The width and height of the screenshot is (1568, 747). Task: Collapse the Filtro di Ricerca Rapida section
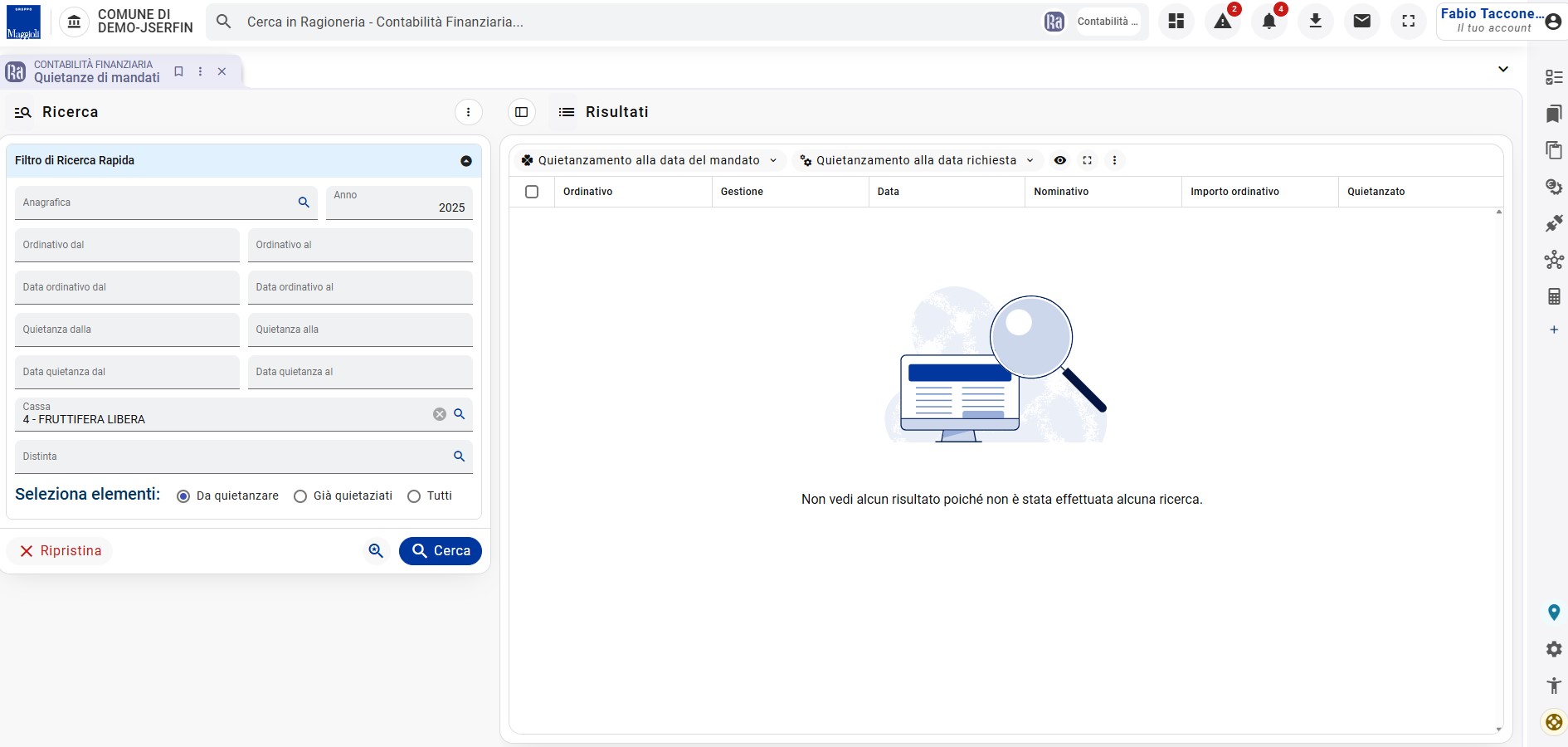pos(466,161)
